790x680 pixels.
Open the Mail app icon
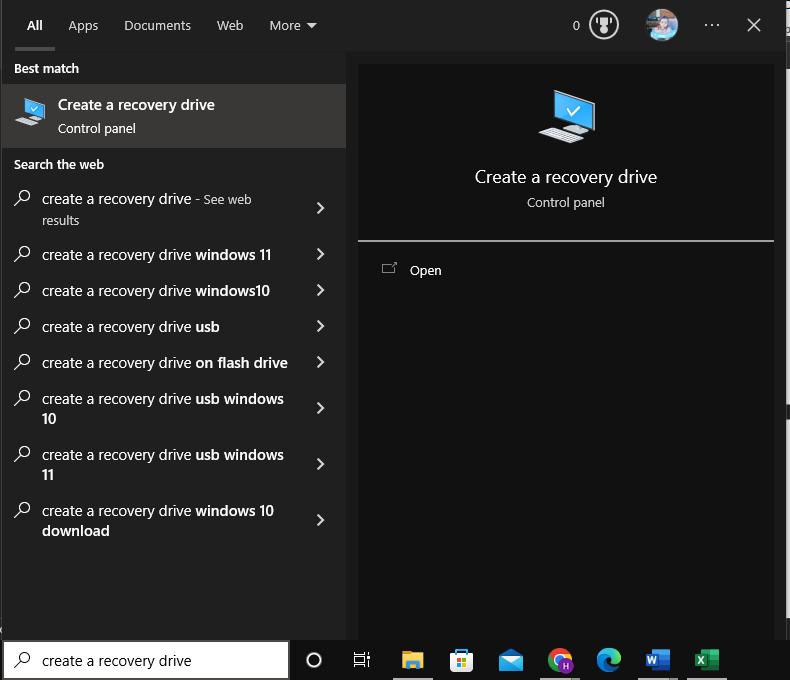(x=510, y=660)
